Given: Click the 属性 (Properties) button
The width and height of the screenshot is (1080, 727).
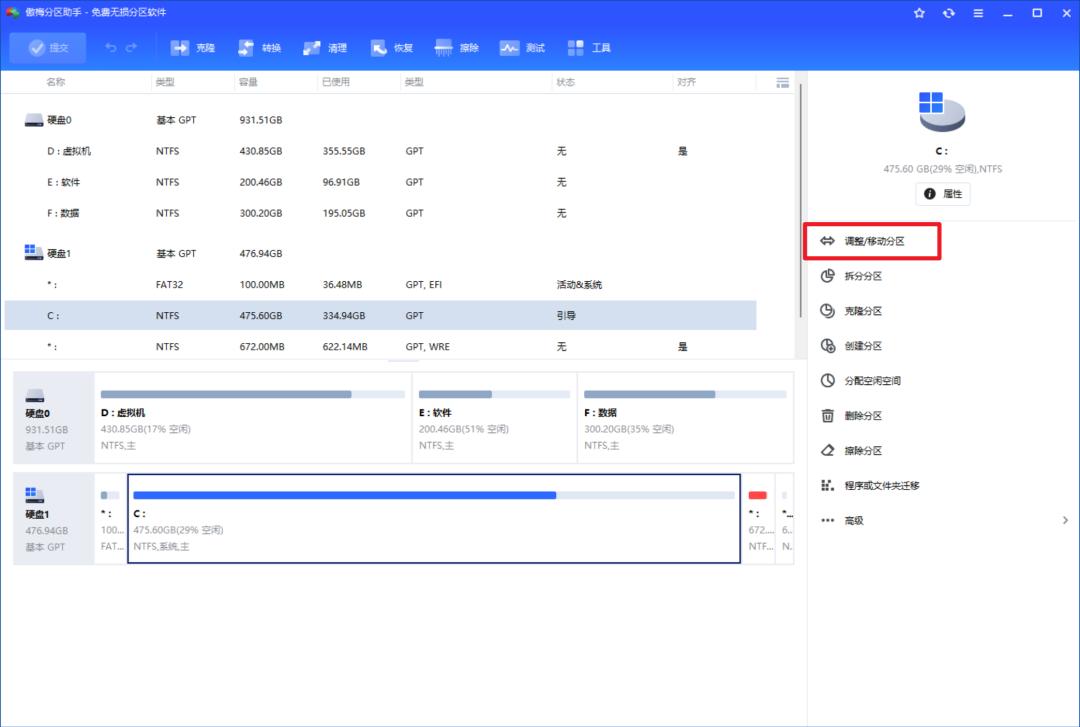Looking at the screenshot, I should (942, 194).
